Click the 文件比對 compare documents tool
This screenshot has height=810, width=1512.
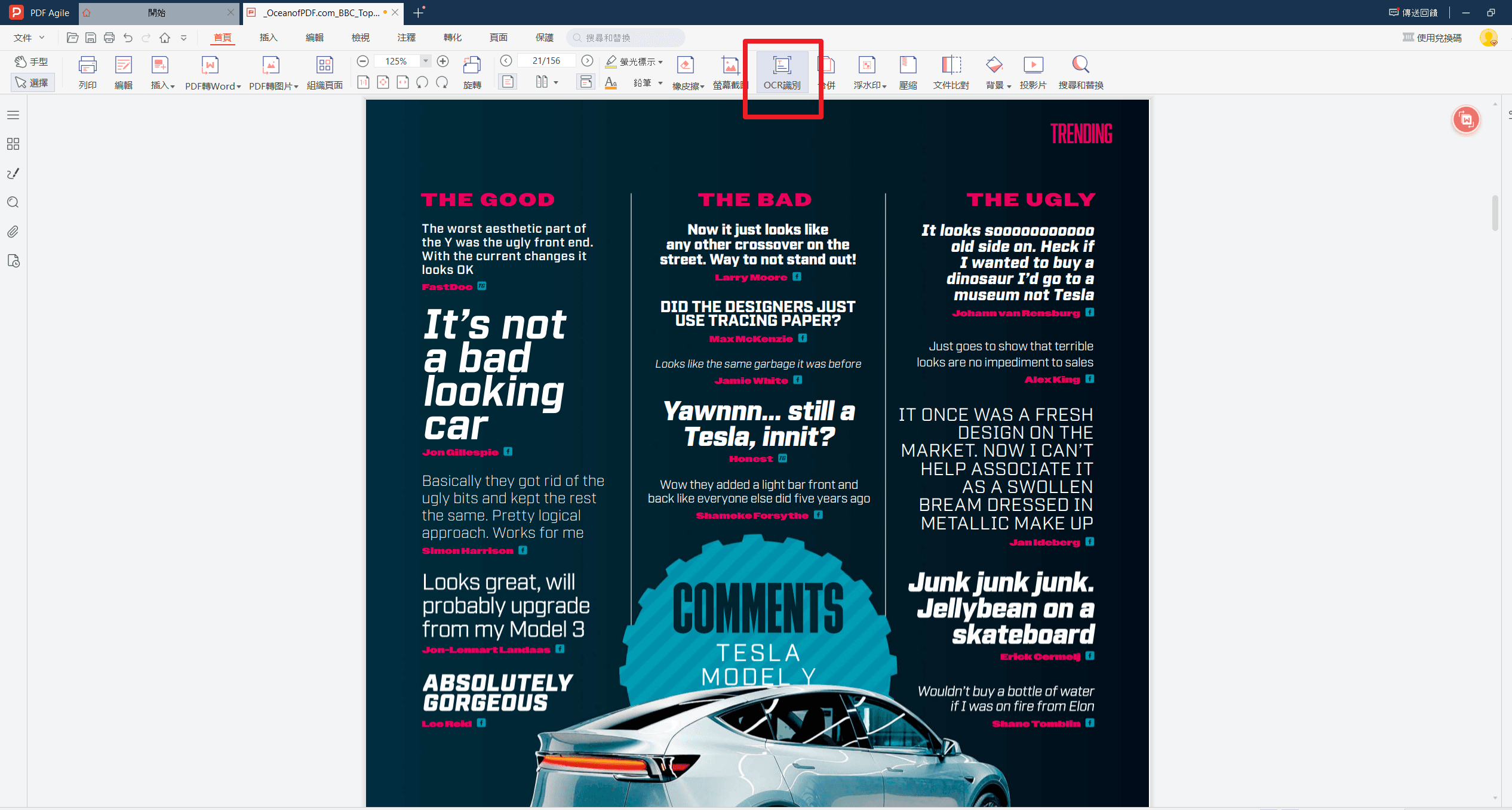[951, 73]
